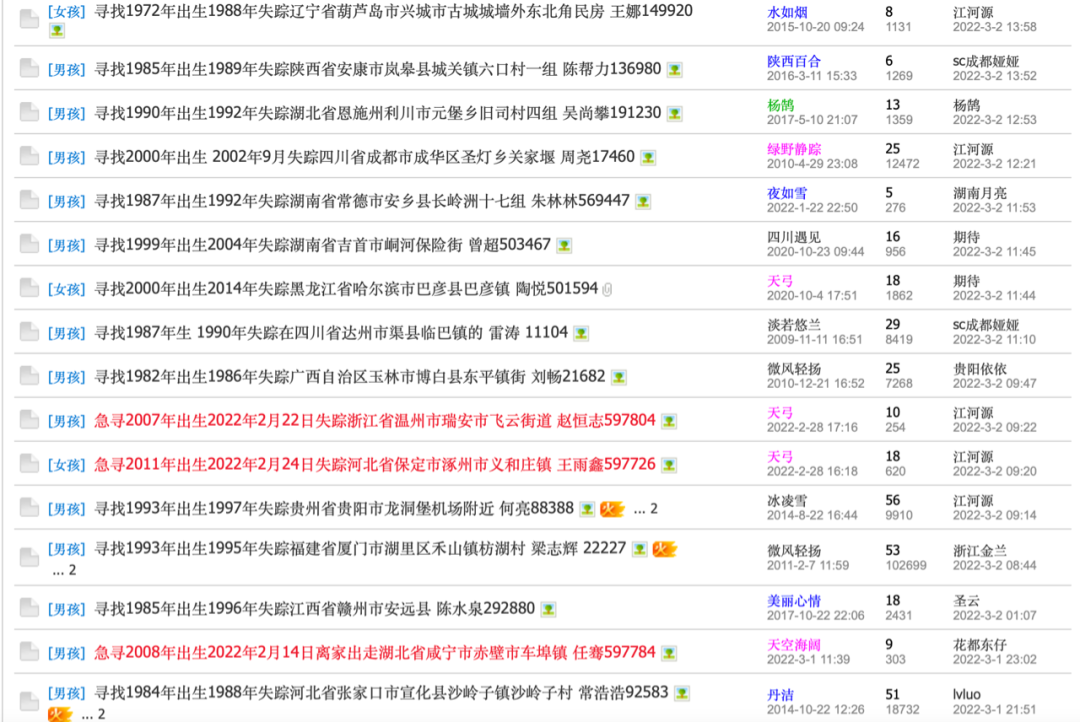The image size is (1080, 722).
Task: Open author profile 绿野静踪
Action: (794, 149)
